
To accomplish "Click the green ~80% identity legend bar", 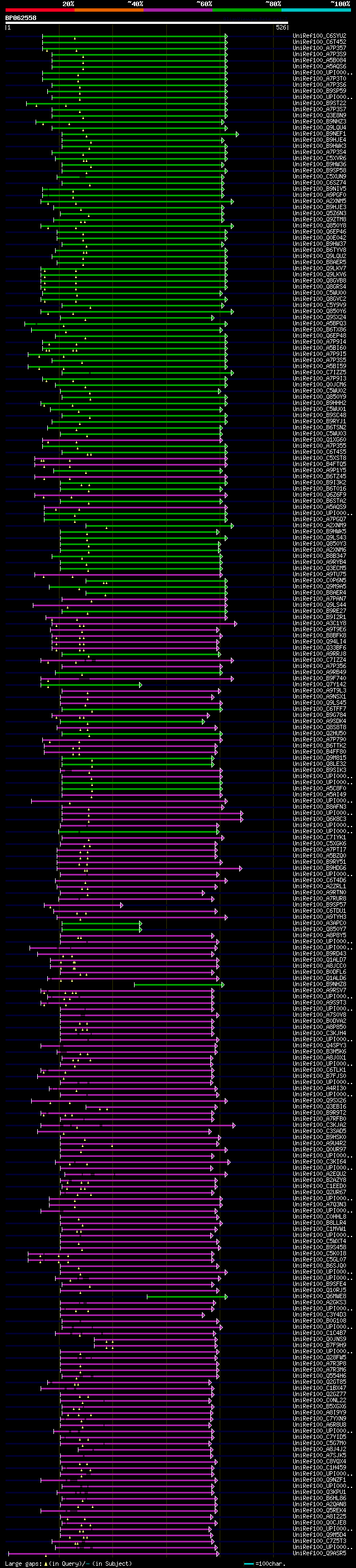I will [x=247, y=10].
